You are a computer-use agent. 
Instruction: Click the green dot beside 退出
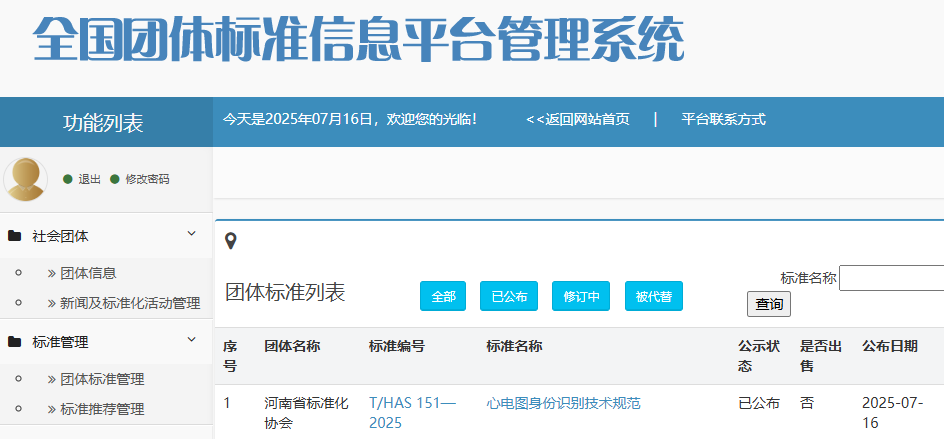pos(68,179)
